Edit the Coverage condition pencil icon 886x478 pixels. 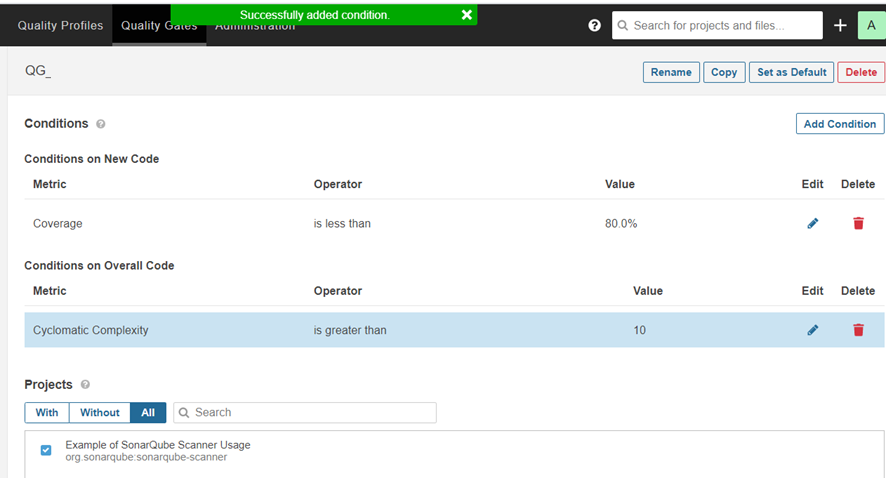813,224
